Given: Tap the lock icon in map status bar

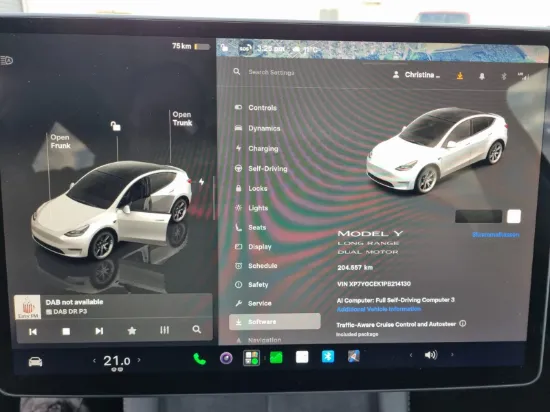Looking at the screenshot, I should (x=224, y=48).
